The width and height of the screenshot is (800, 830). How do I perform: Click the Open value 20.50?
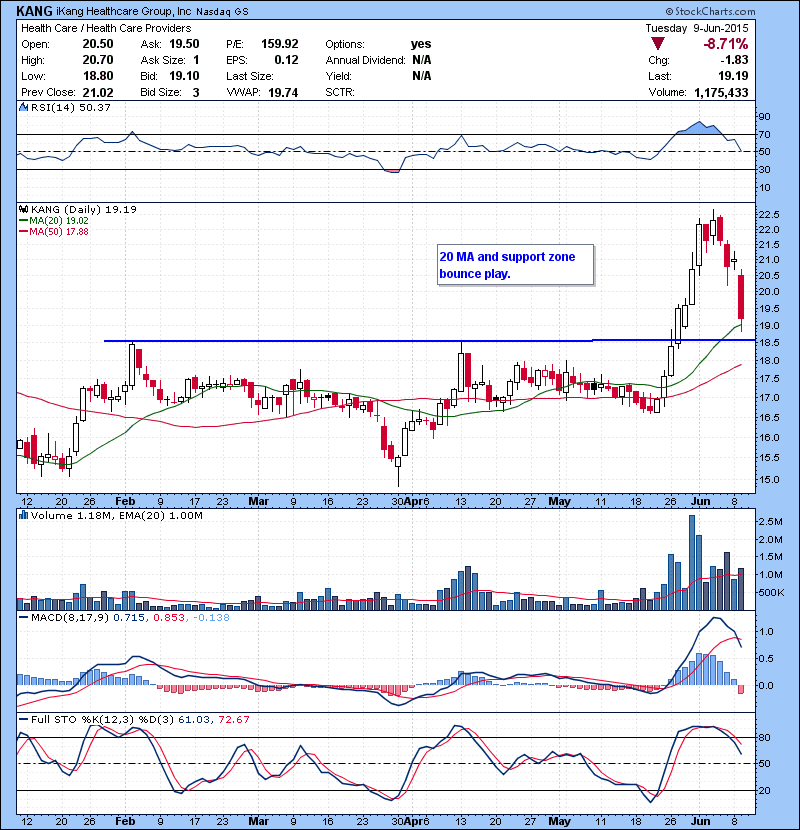tap(98, 44)
